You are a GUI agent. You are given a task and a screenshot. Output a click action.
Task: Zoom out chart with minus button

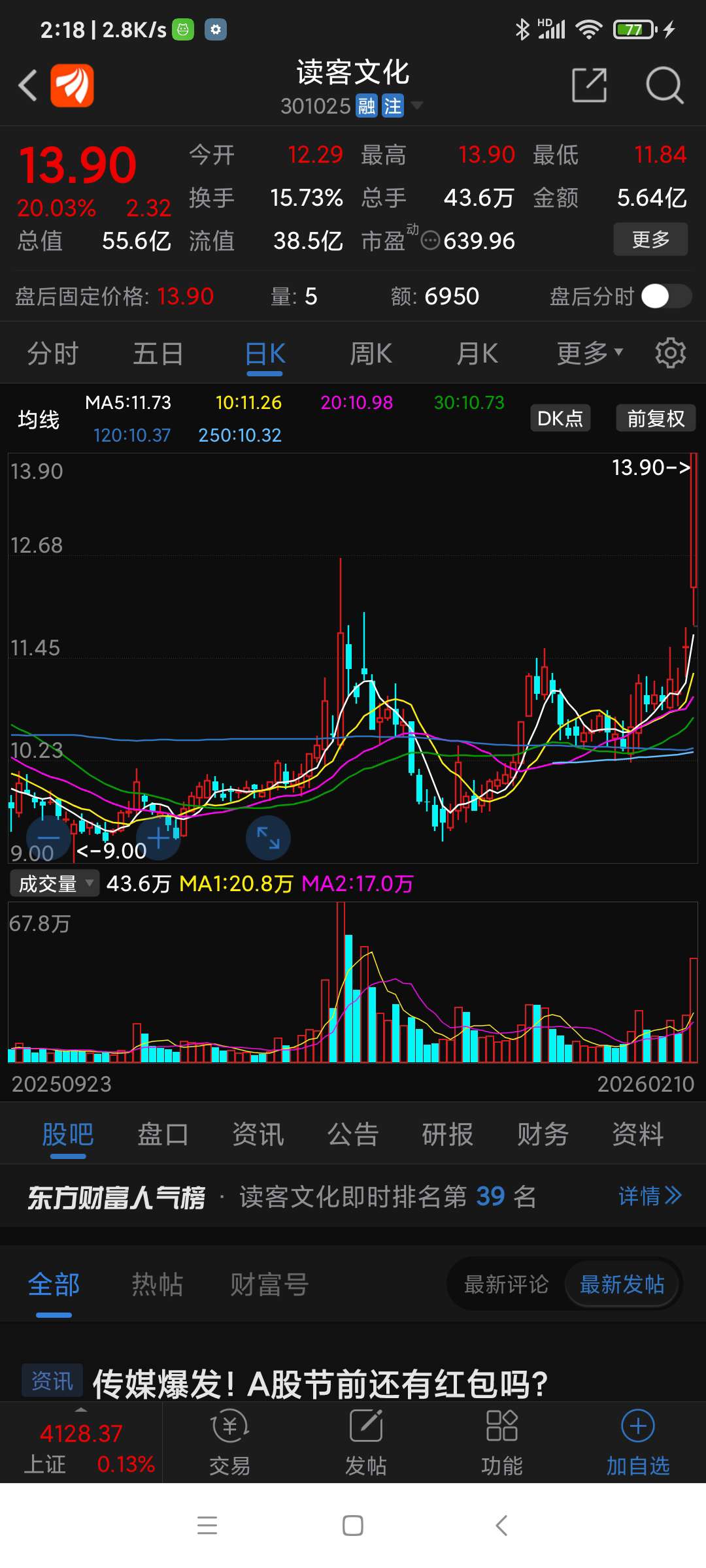coord(48,838)
